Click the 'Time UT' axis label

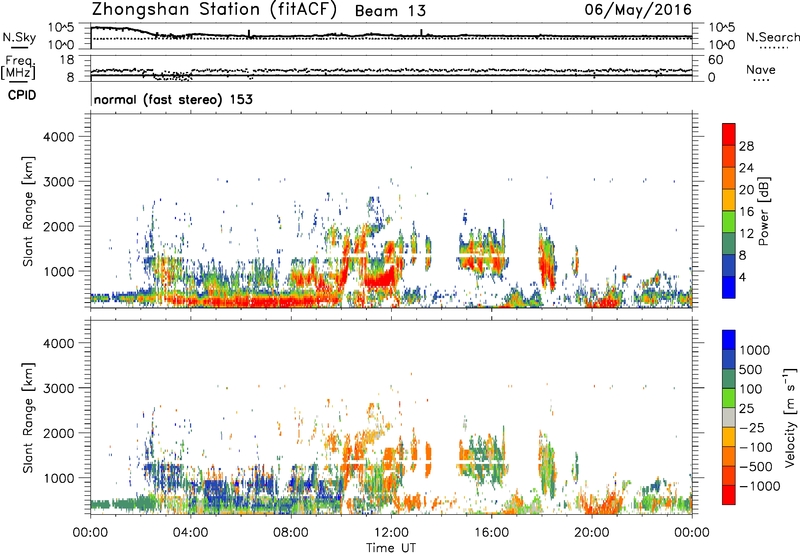pos(391,548)
